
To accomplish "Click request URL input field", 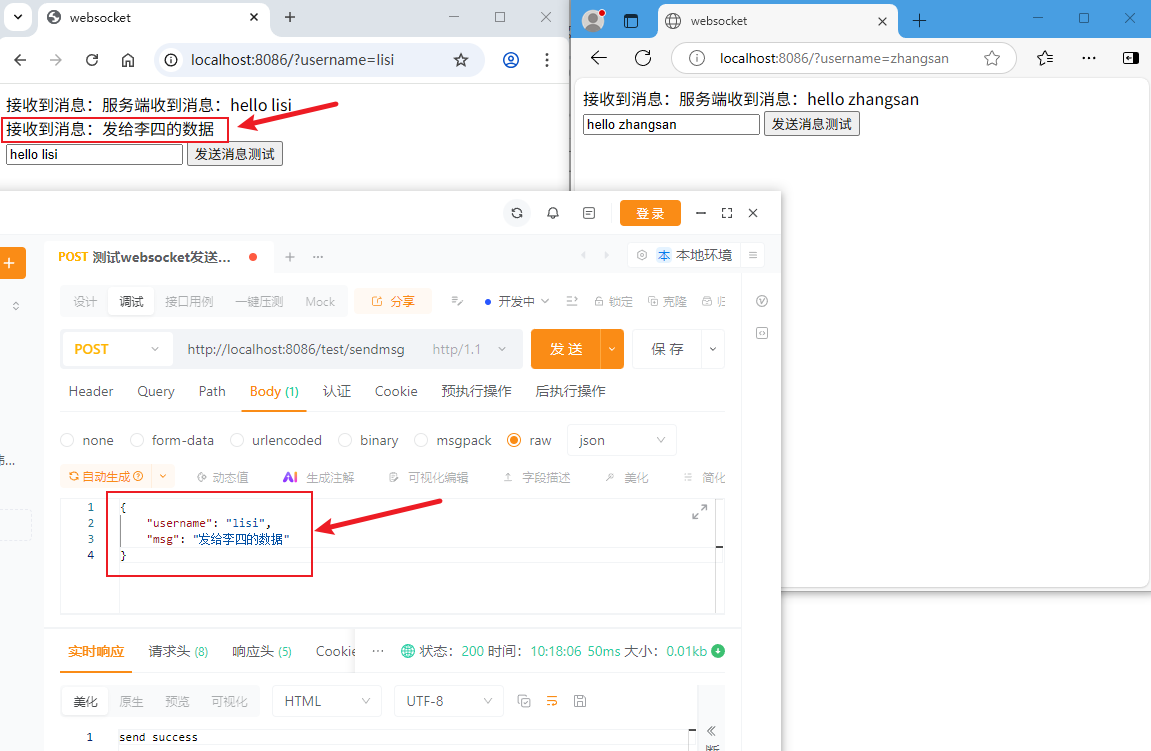I will (296, 349).
